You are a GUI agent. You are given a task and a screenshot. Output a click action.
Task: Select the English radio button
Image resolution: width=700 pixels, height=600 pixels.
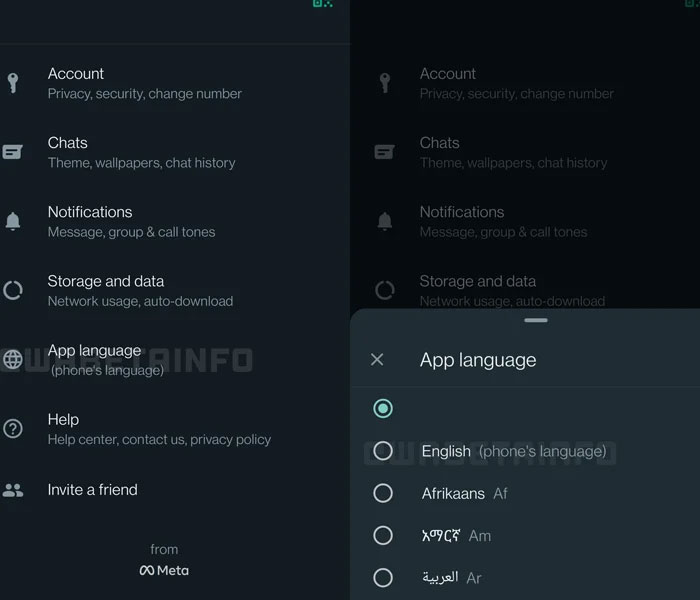[383, 451]
